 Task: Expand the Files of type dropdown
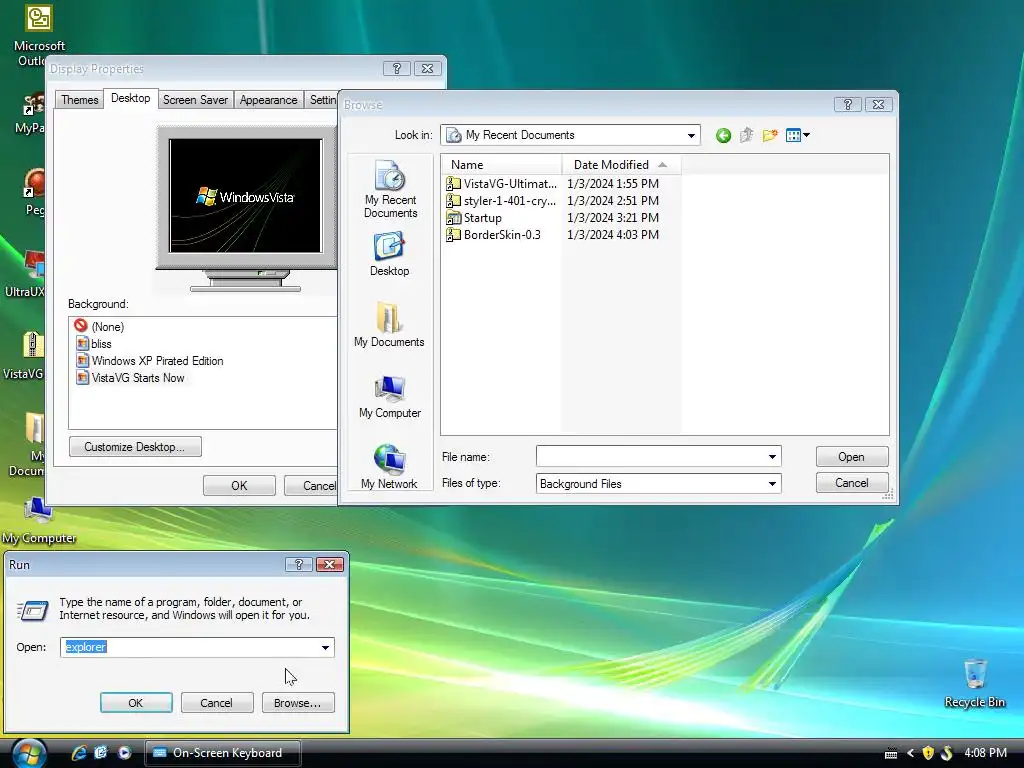[x=772, y=484]
